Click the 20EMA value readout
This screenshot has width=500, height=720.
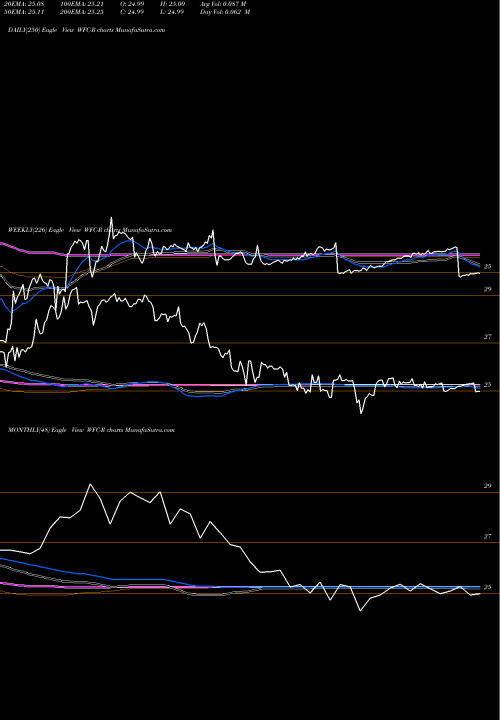click(26, 4)
